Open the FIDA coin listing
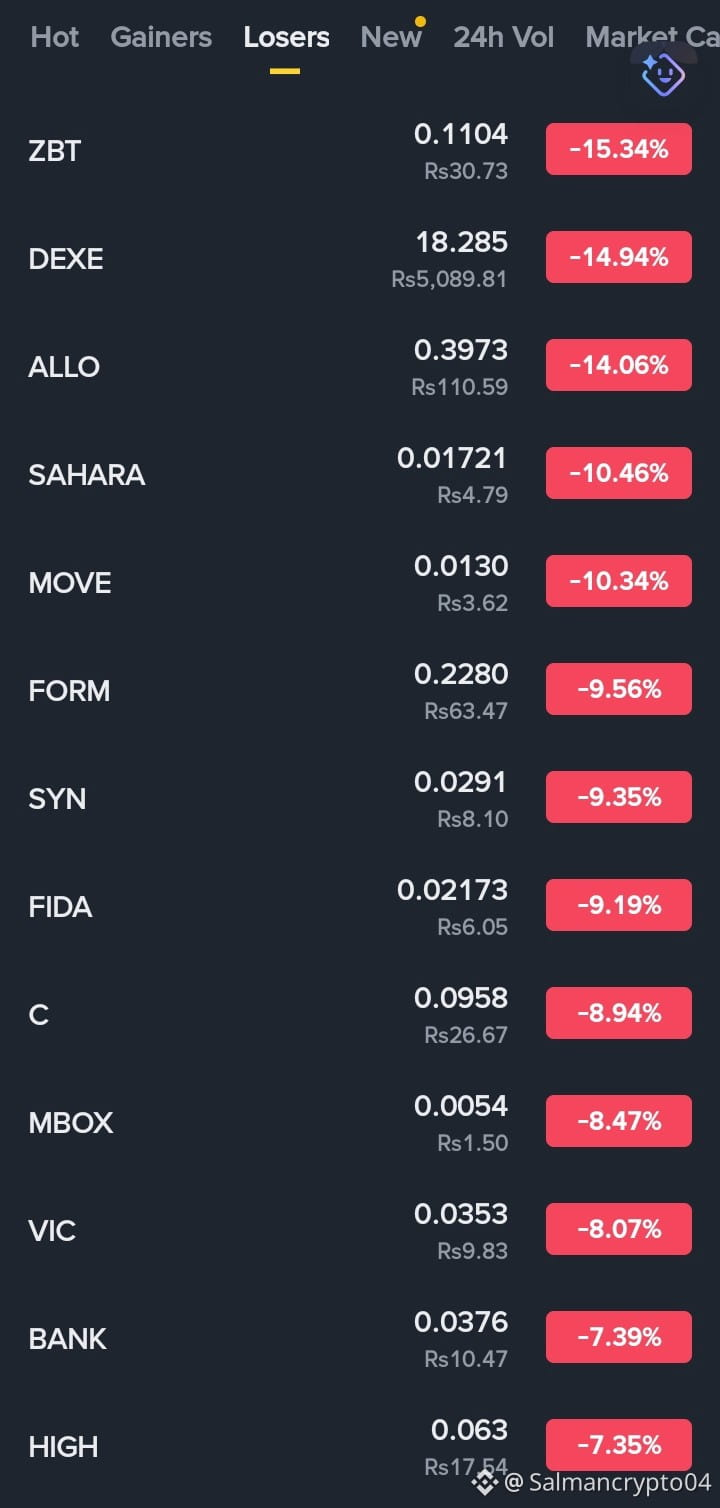720x1508 pixels. 360,906
